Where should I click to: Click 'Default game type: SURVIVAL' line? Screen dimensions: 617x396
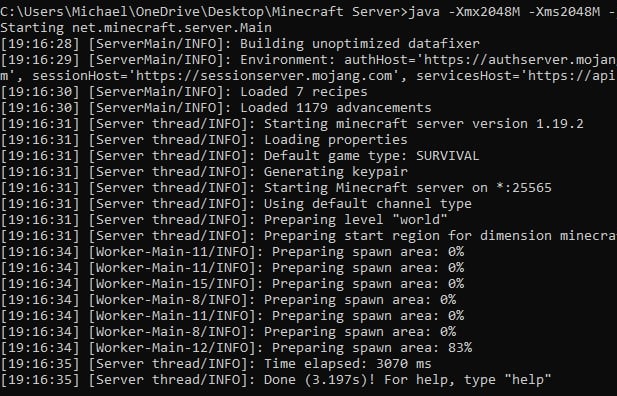click(x=240, y=156)
